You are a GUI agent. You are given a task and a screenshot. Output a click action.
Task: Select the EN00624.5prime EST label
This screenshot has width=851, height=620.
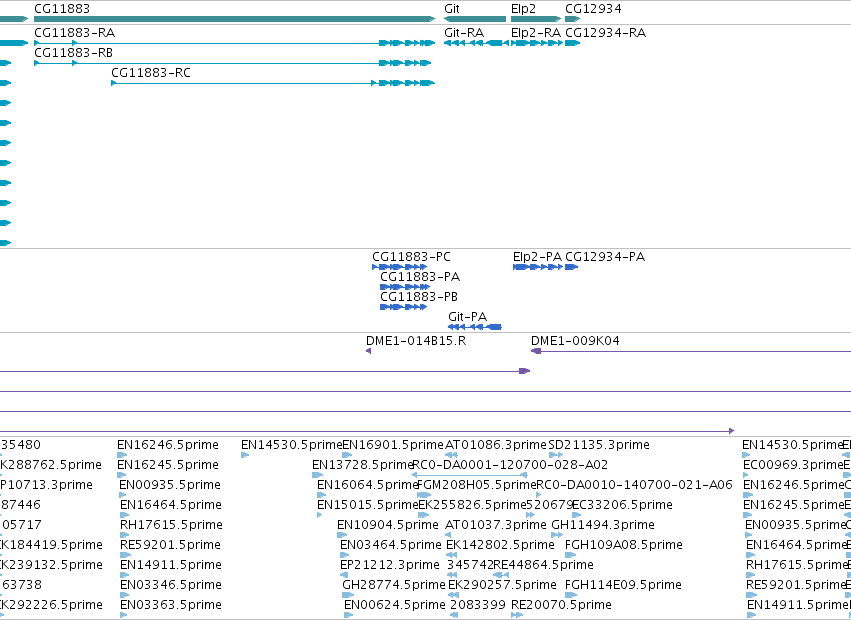tap(395, 605)
